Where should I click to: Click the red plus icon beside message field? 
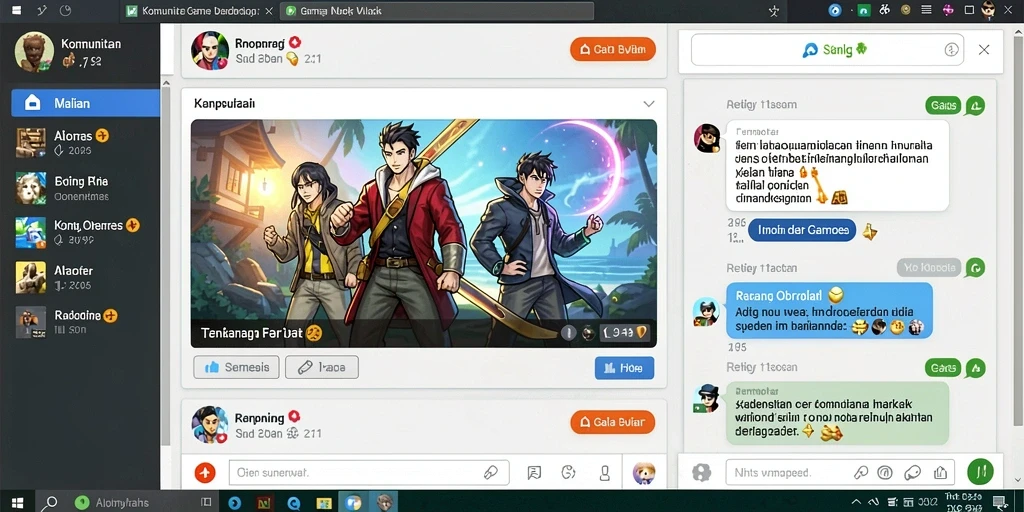(205, 472)
